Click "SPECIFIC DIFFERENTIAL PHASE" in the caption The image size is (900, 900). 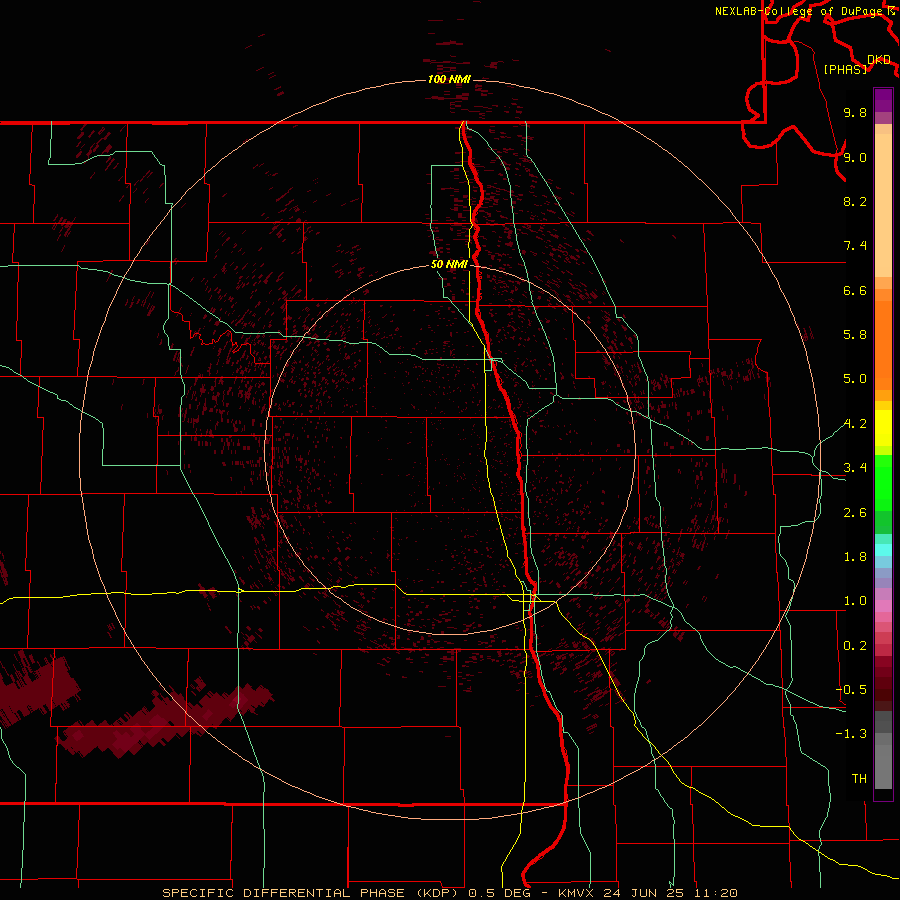click(284, 893)
